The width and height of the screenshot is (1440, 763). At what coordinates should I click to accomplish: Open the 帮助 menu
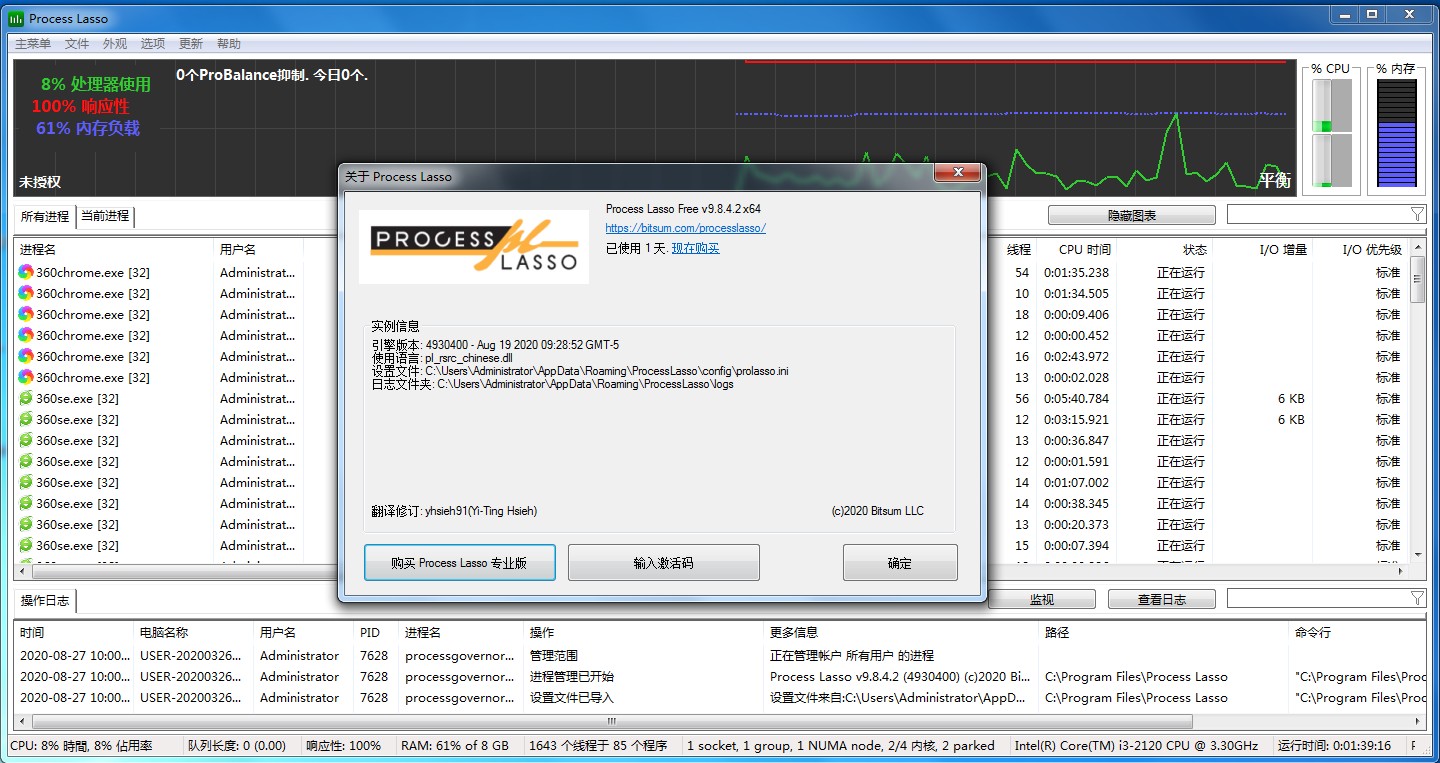(x=229, y=44)
